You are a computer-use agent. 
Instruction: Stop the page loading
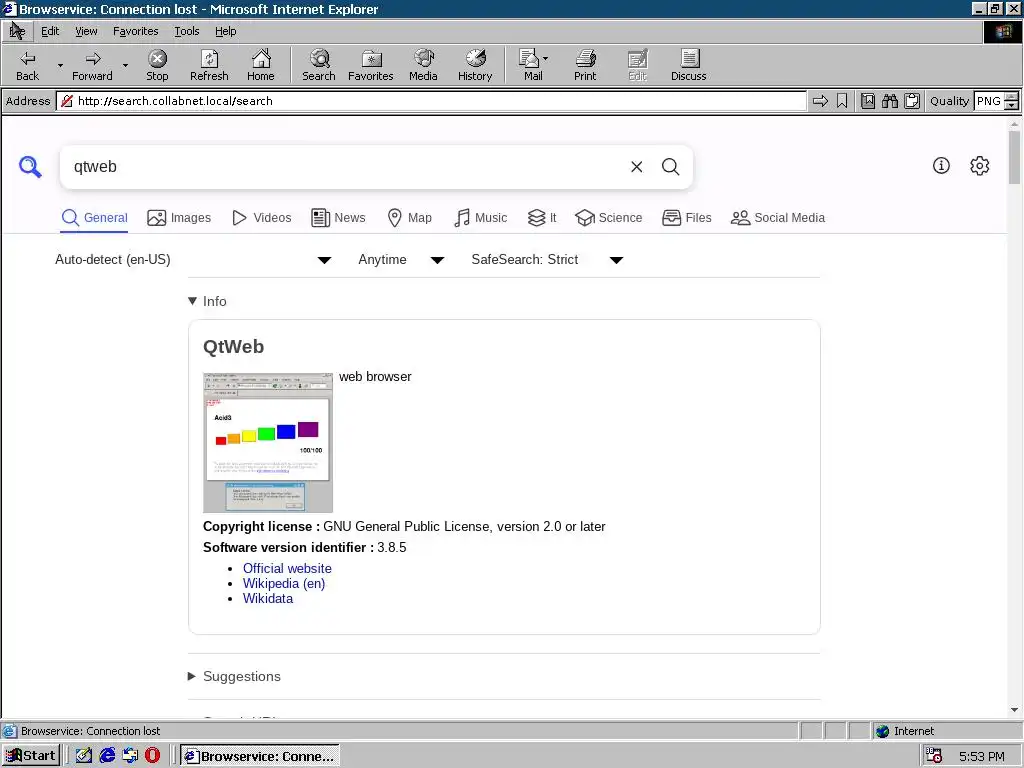click(157, 65)
